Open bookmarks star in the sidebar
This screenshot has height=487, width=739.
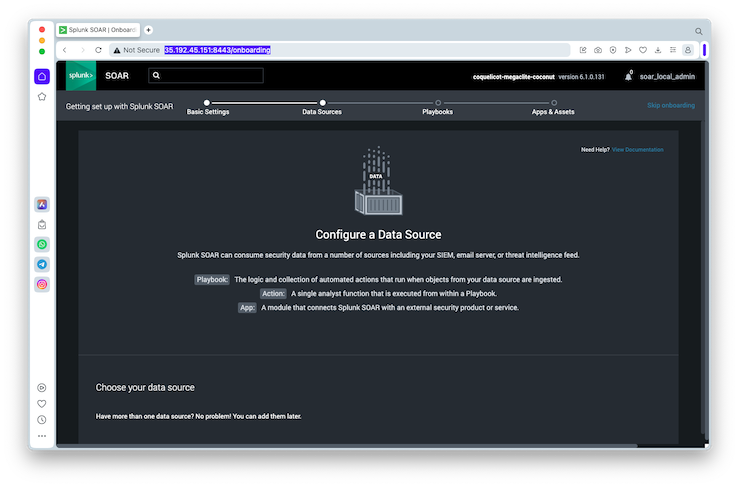coord(42,97)
